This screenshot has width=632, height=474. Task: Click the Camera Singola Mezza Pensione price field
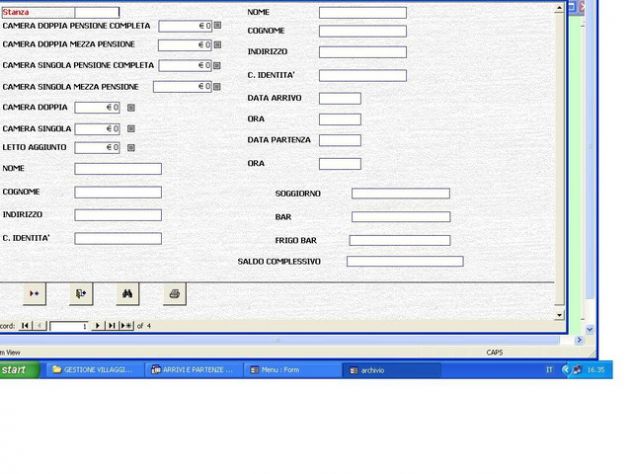pyautogui.click(x=182, y=87)
